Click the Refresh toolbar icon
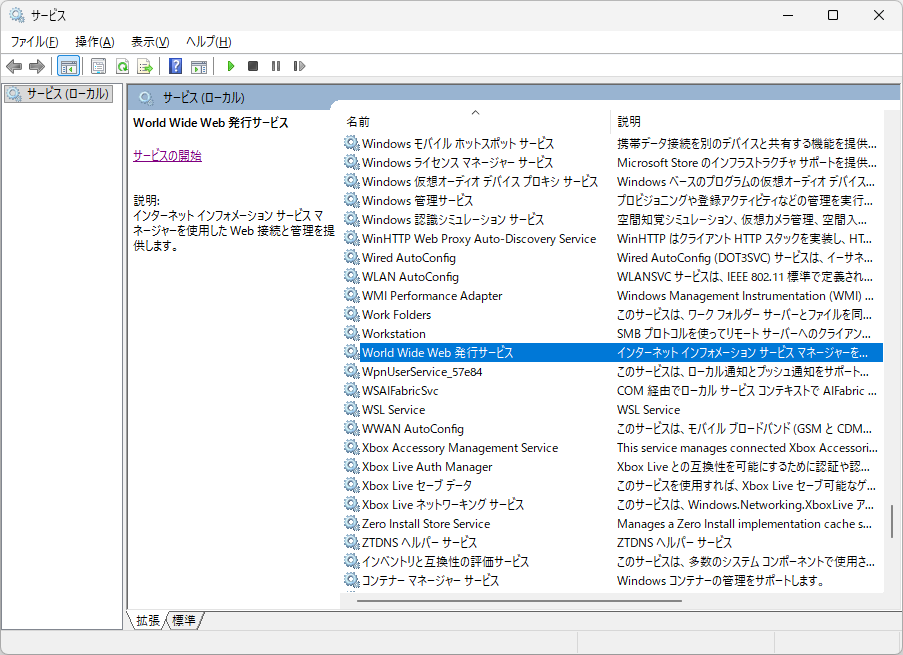903x655 pixels. click(122, 66)
